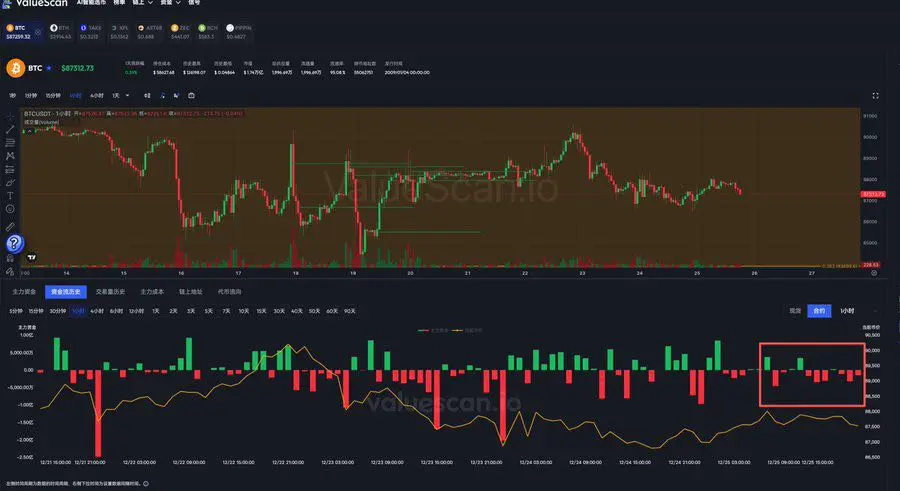Open the indicators icon in chart toolbar
900x491 pixels.
tap(162, 95)
